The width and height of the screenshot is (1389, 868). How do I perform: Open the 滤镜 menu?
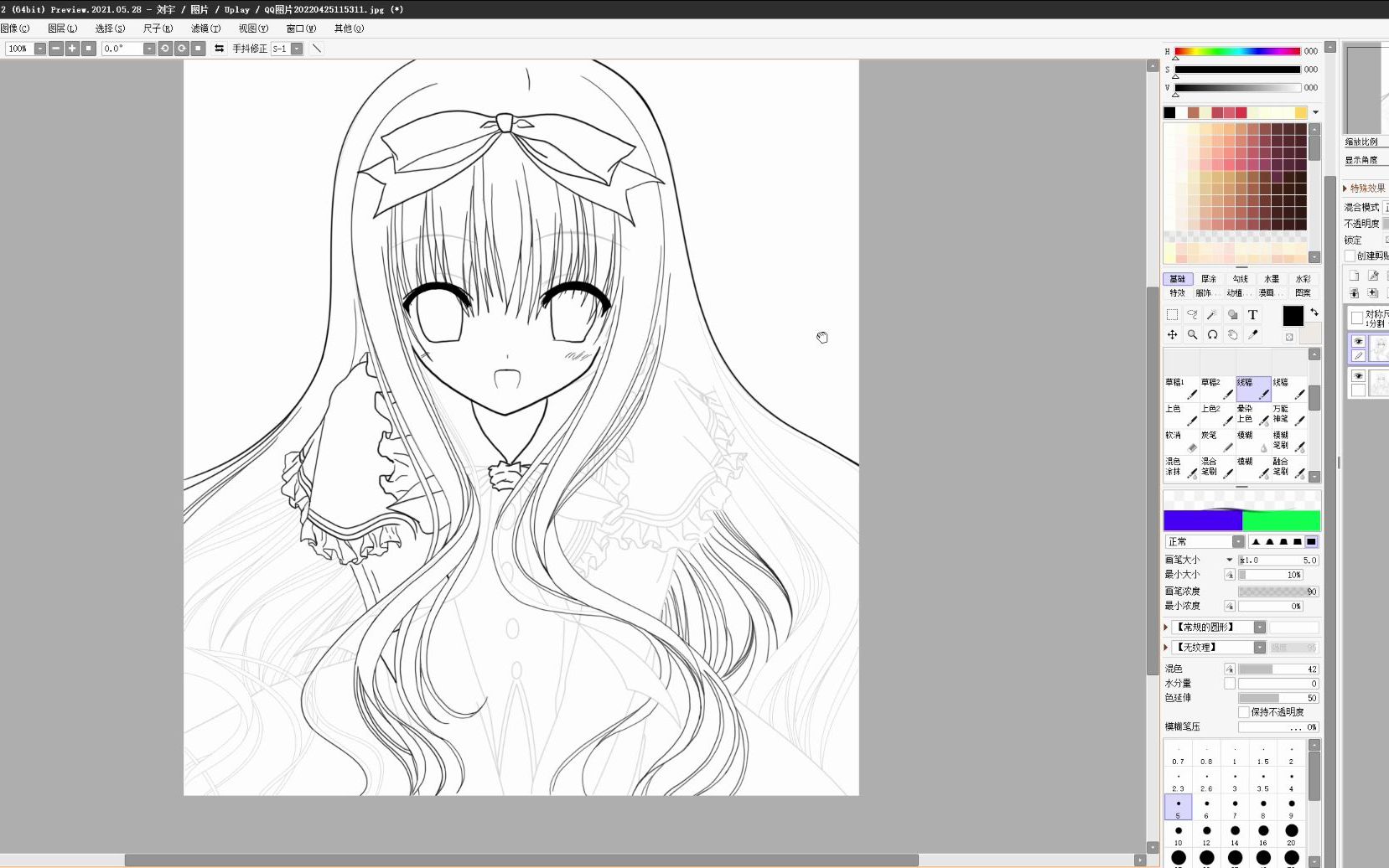205,28
